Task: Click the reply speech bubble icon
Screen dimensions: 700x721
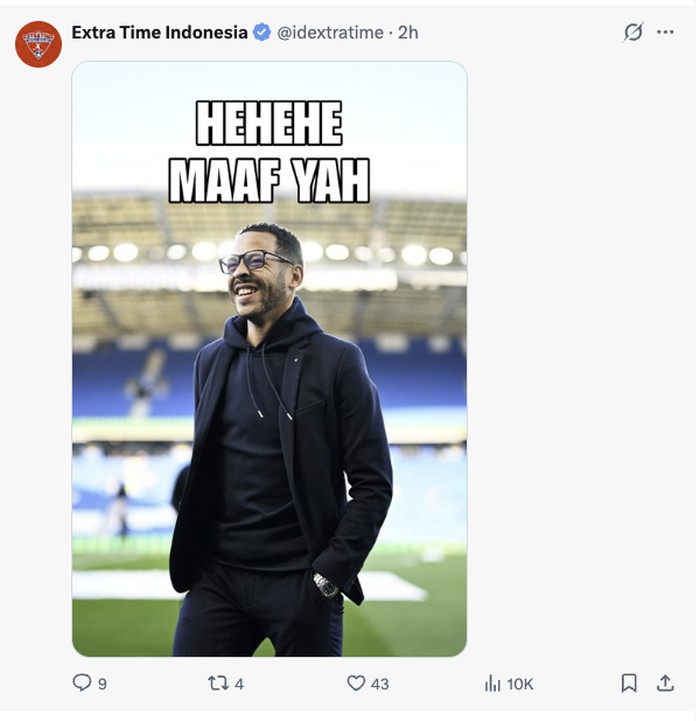Action: [82, 683]
